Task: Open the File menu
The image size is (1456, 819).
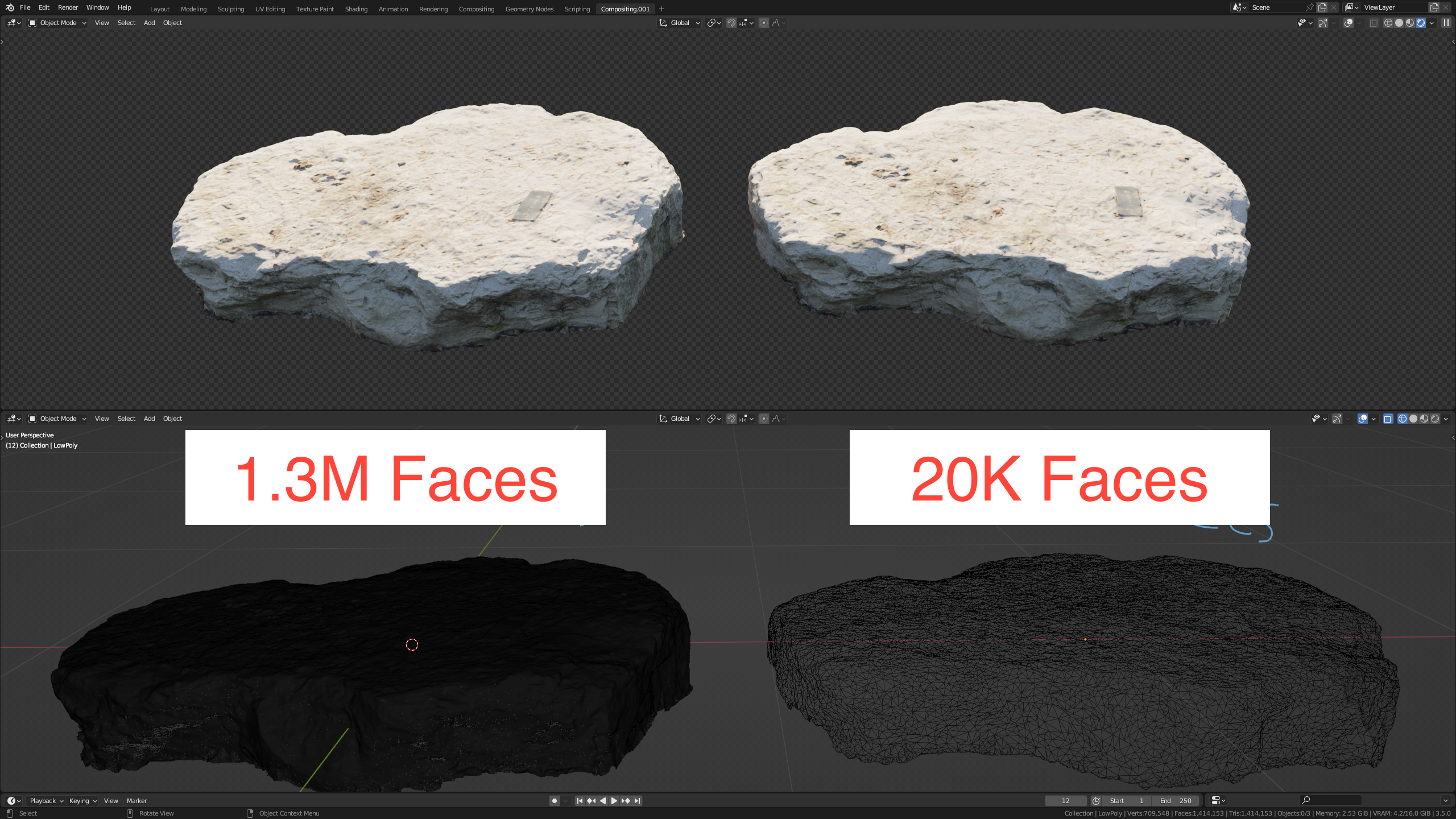Action: click(25, 7)
